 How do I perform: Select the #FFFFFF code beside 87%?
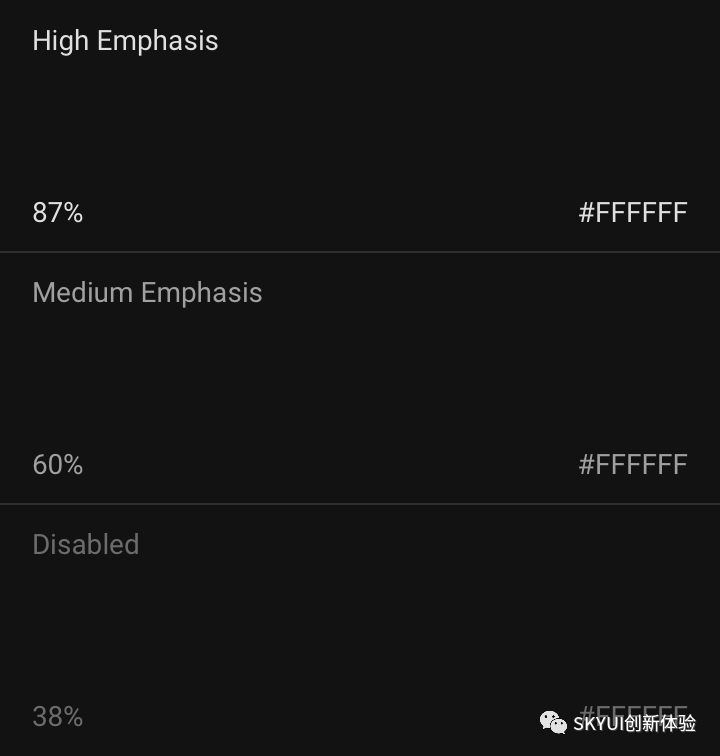tap(633, 213)
